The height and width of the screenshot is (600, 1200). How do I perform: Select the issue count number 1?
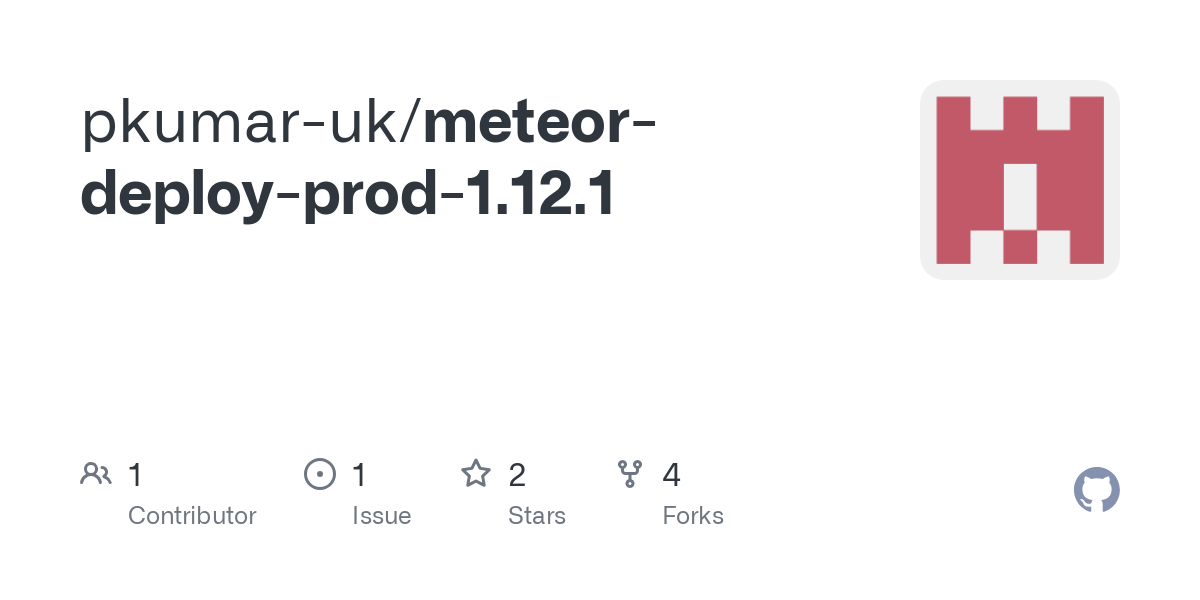coord(359,475)
